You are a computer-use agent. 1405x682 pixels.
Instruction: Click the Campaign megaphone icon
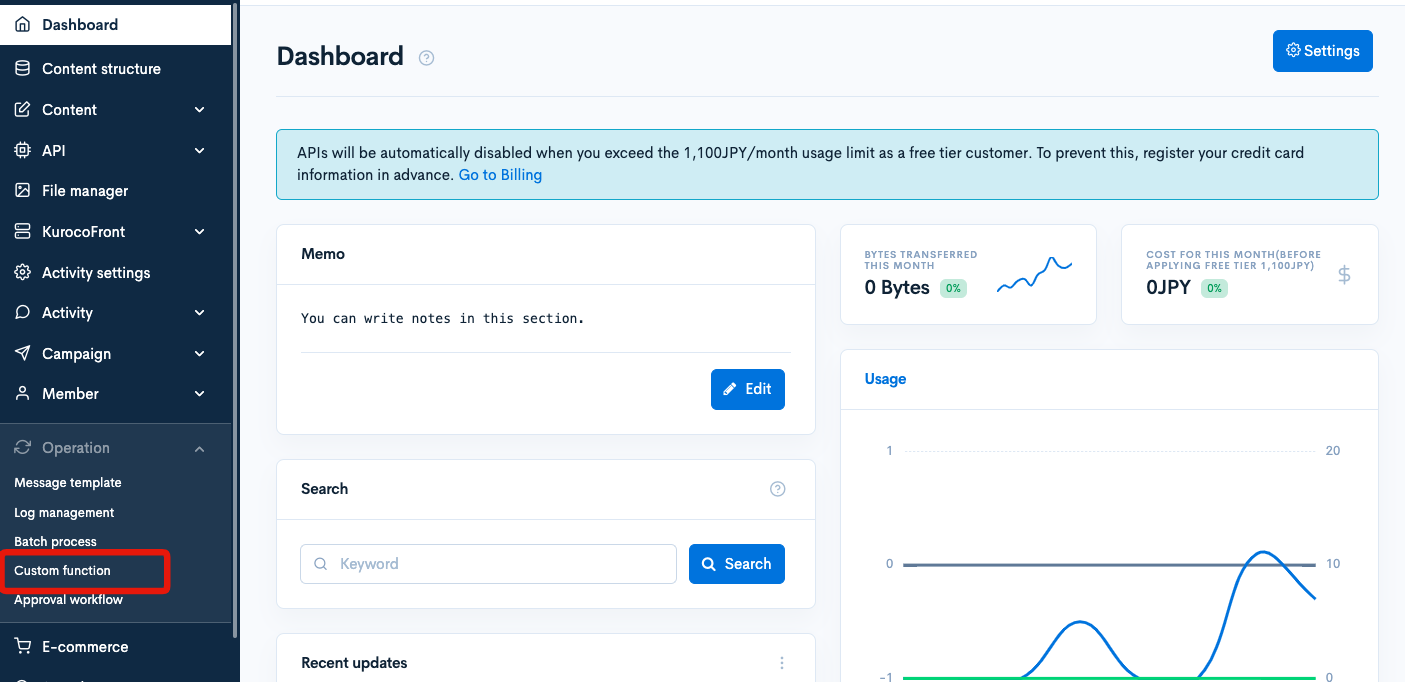22,353
